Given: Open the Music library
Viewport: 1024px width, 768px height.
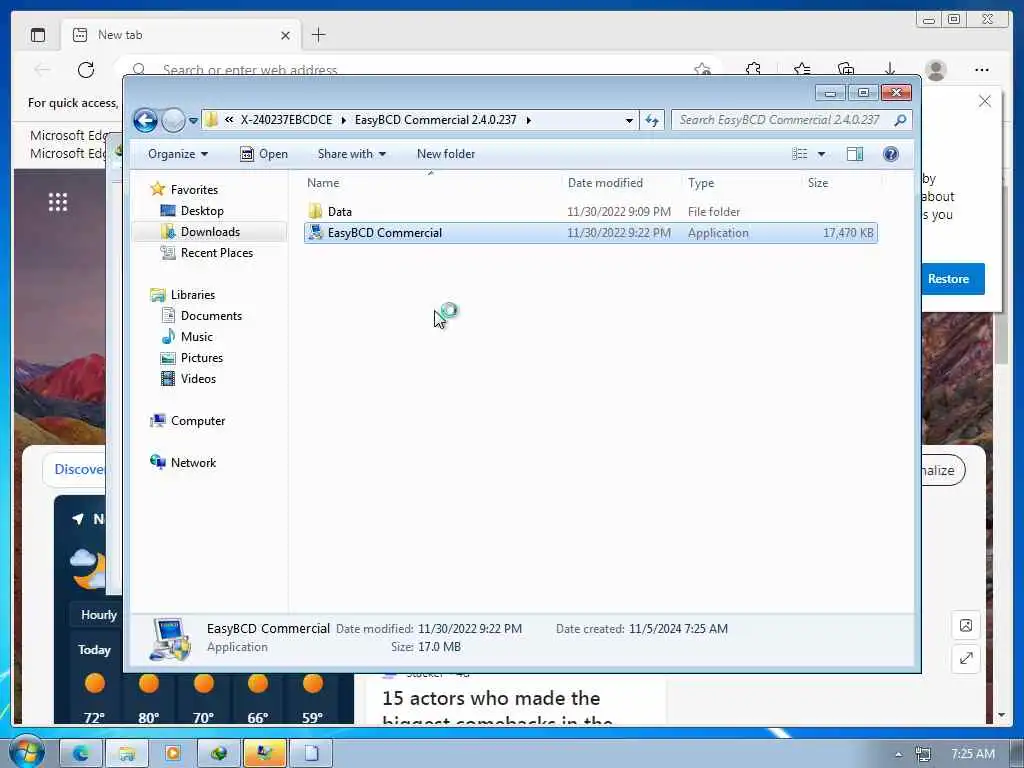Looking at the screenshot, I should tap(197, 337).
